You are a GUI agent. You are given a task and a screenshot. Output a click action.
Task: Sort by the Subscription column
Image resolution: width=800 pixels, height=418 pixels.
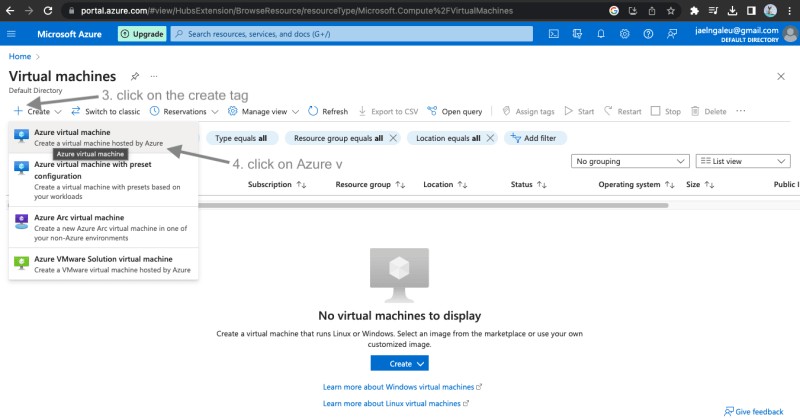coord(277,184)
